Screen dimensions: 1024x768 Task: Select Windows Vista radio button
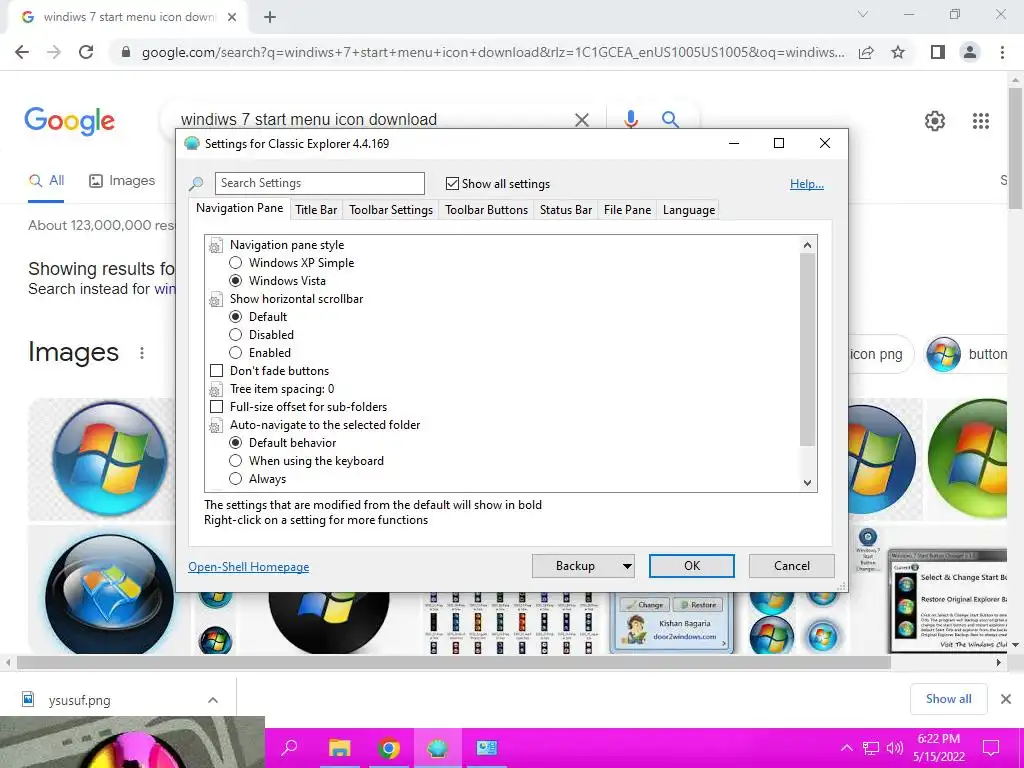pos(236,281)
